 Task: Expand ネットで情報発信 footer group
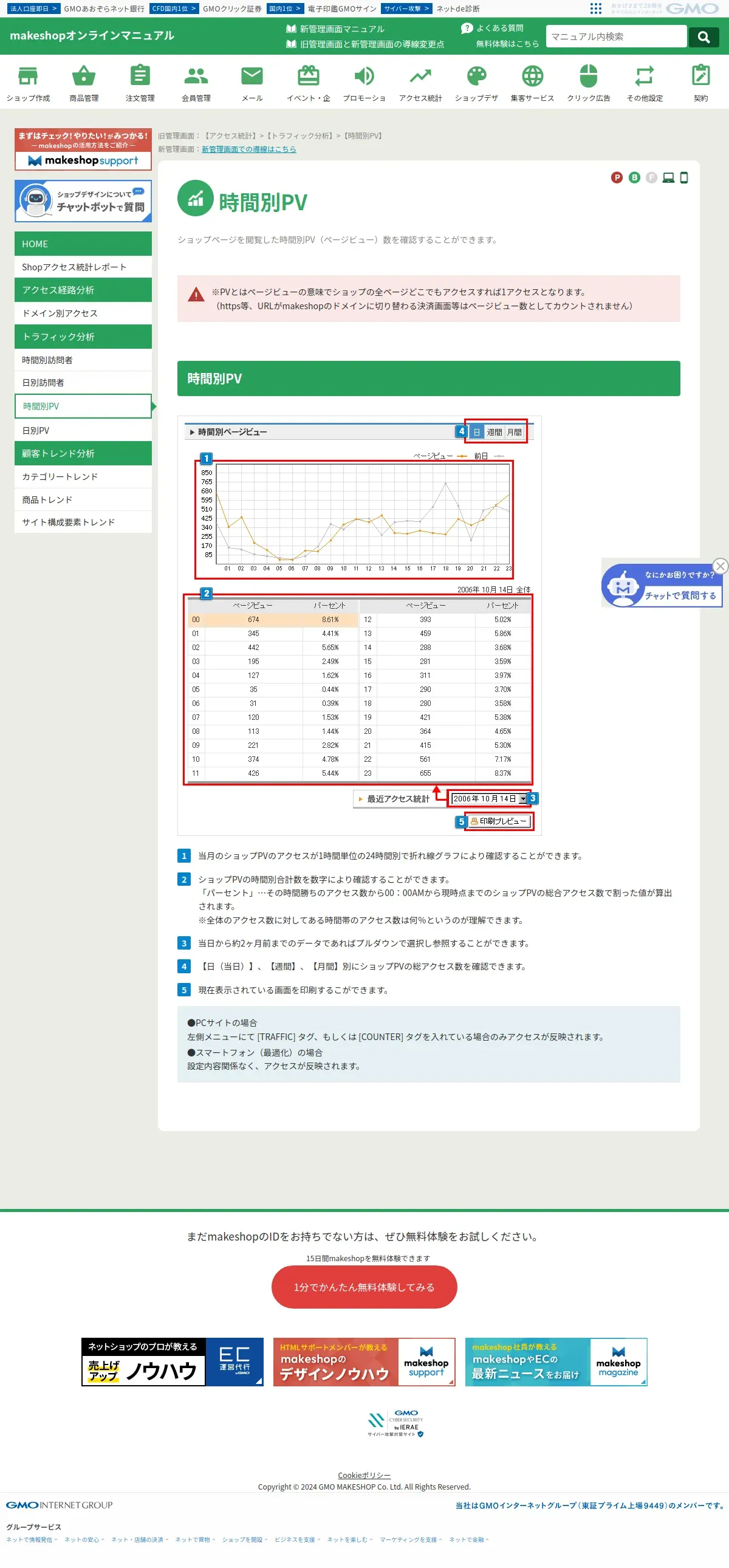32,1539
